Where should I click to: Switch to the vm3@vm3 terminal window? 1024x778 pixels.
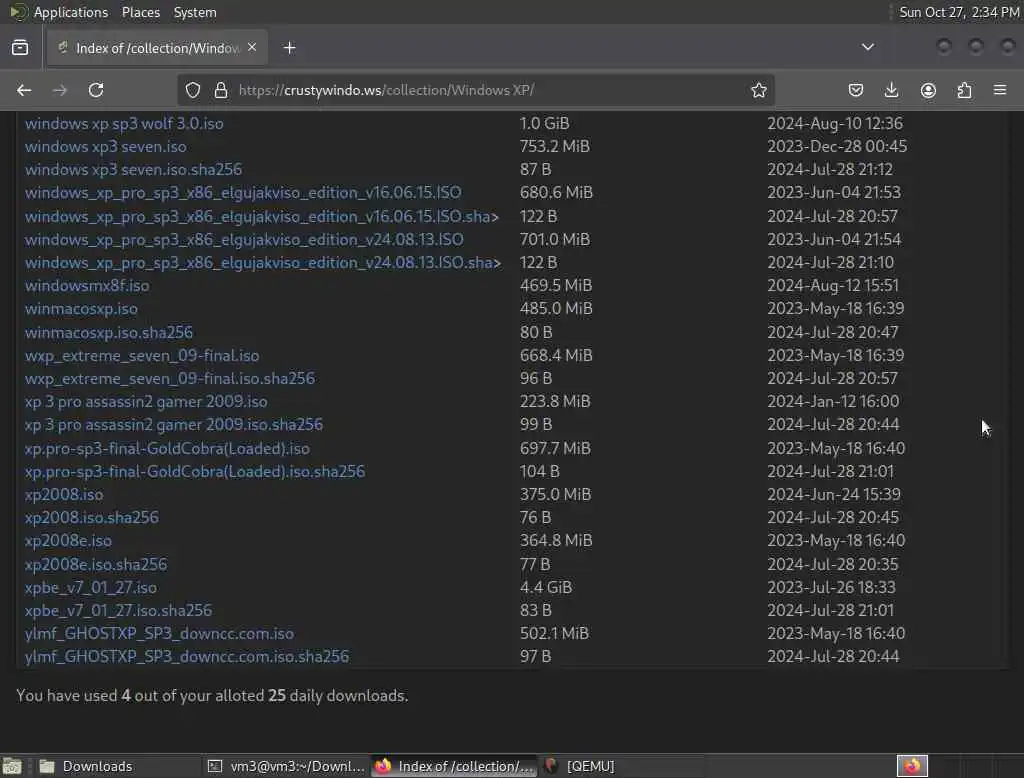(x=286, y=766)
